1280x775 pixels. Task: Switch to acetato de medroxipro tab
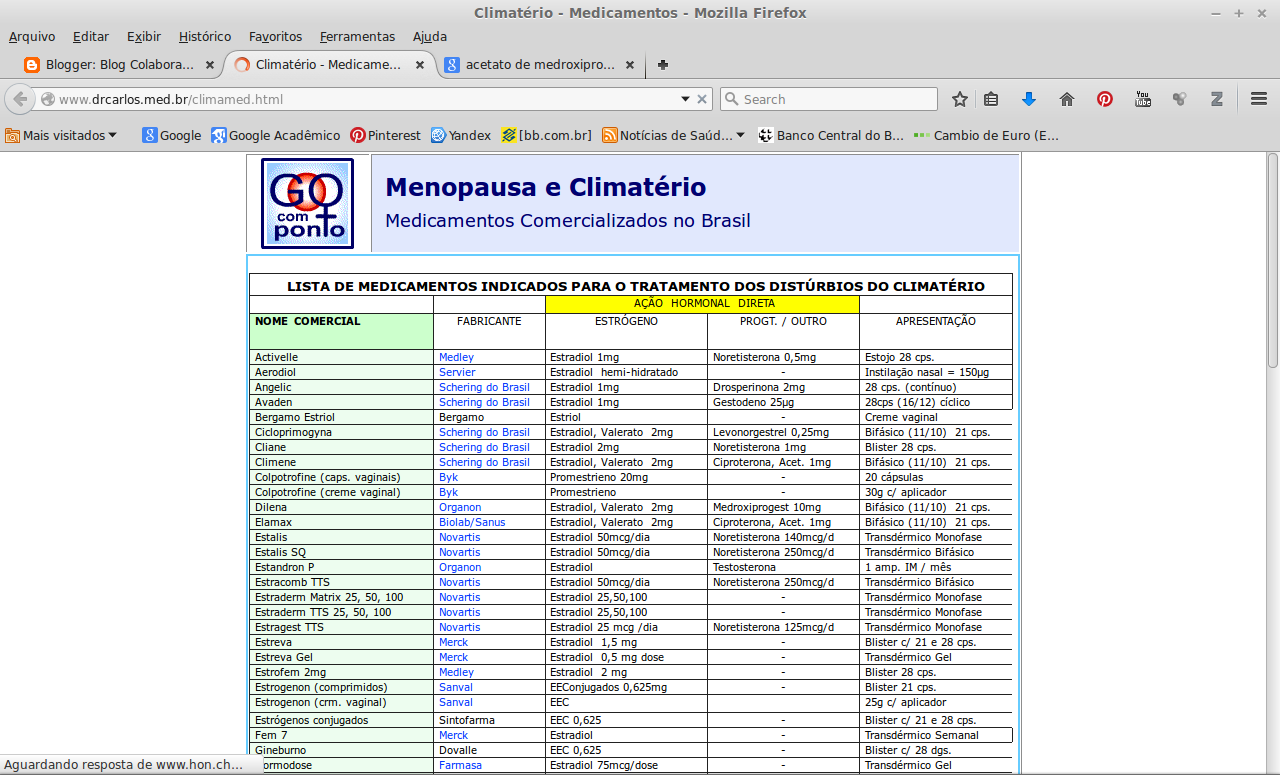click(540, 65)
